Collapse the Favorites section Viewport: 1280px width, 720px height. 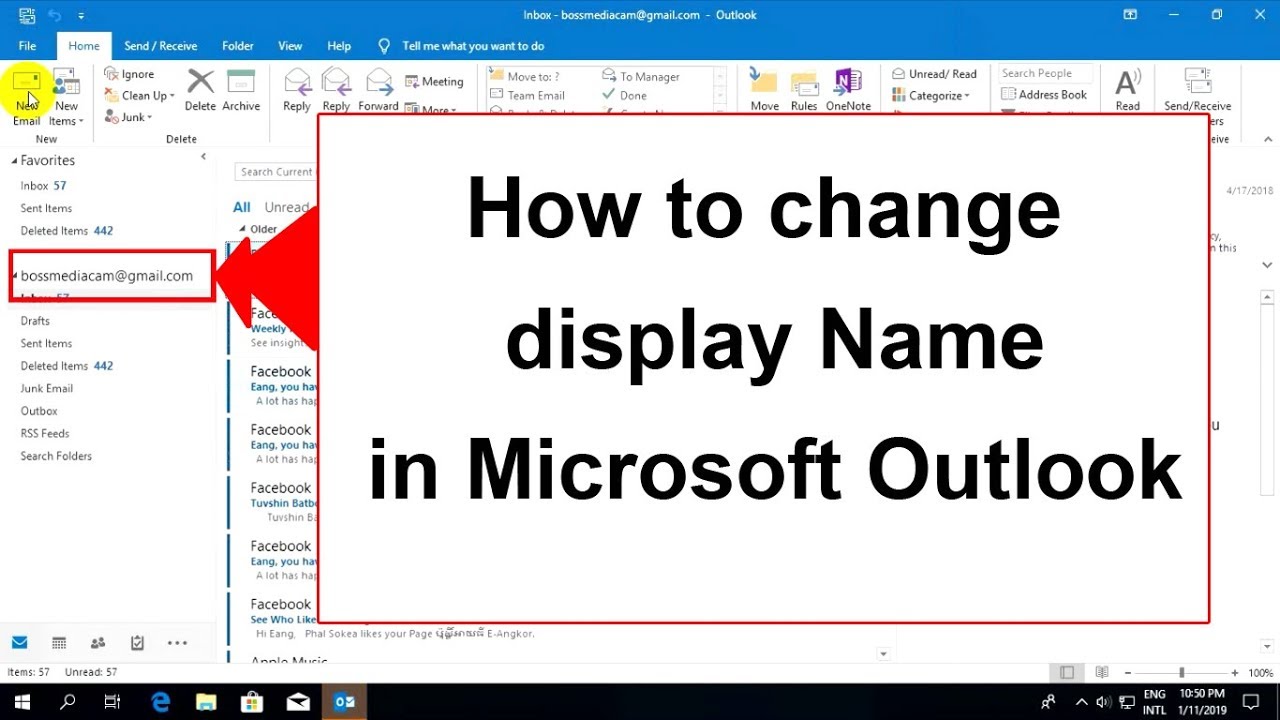coord(14,160)
